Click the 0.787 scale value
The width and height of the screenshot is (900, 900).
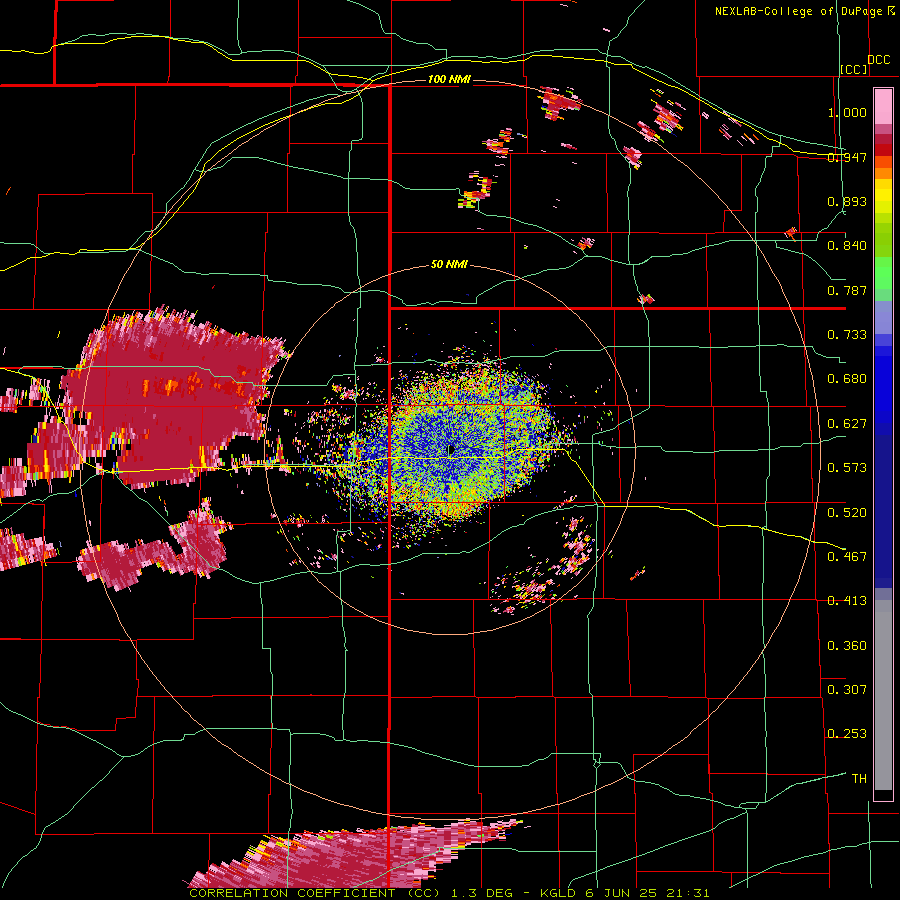[x=847, y=290]
